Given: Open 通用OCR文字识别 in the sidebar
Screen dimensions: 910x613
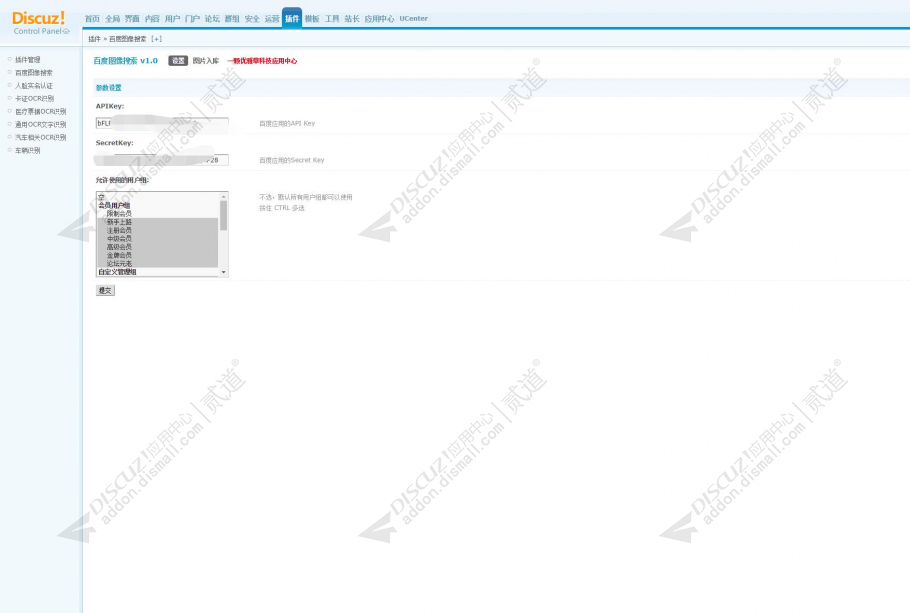Looking at the screenshot, I should 40,124.
